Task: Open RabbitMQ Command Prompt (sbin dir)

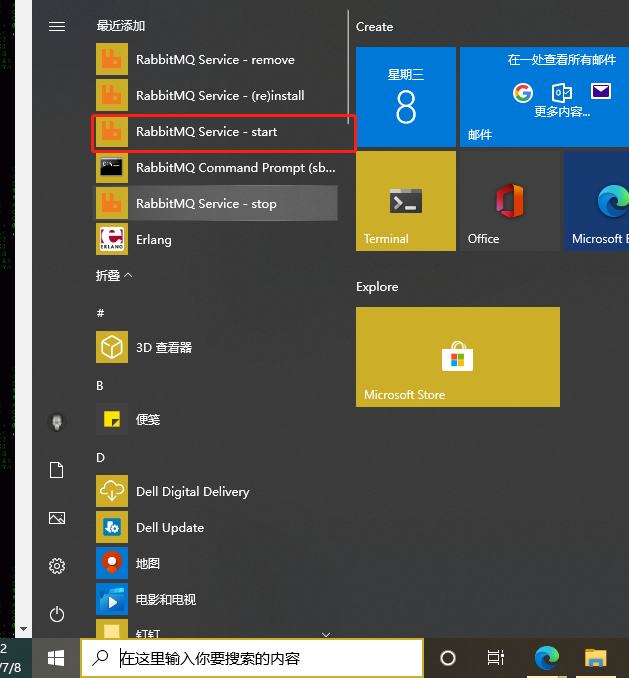Action: pos(216,167)
